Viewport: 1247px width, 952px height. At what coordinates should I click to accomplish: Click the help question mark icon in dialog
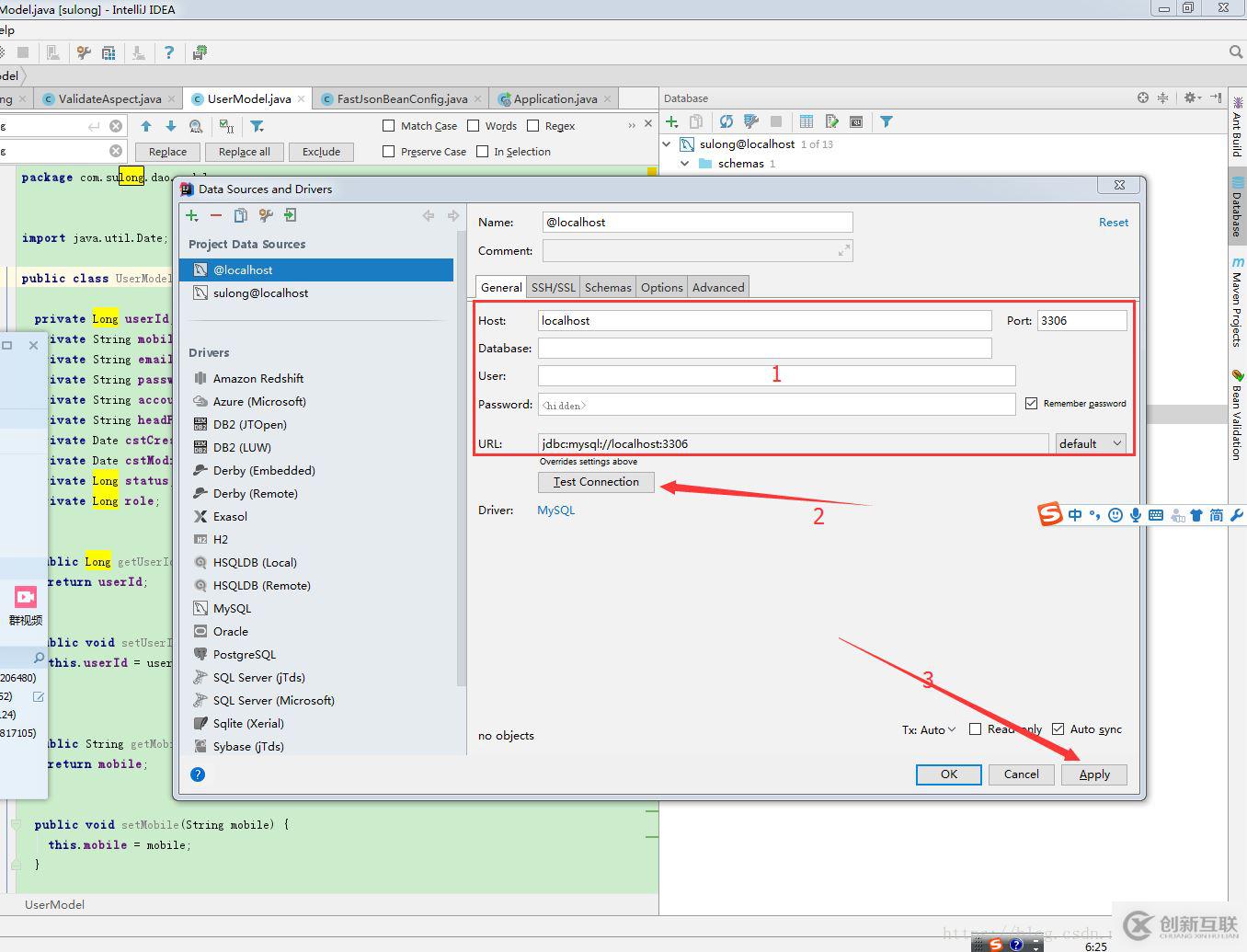tap(198, 774)
